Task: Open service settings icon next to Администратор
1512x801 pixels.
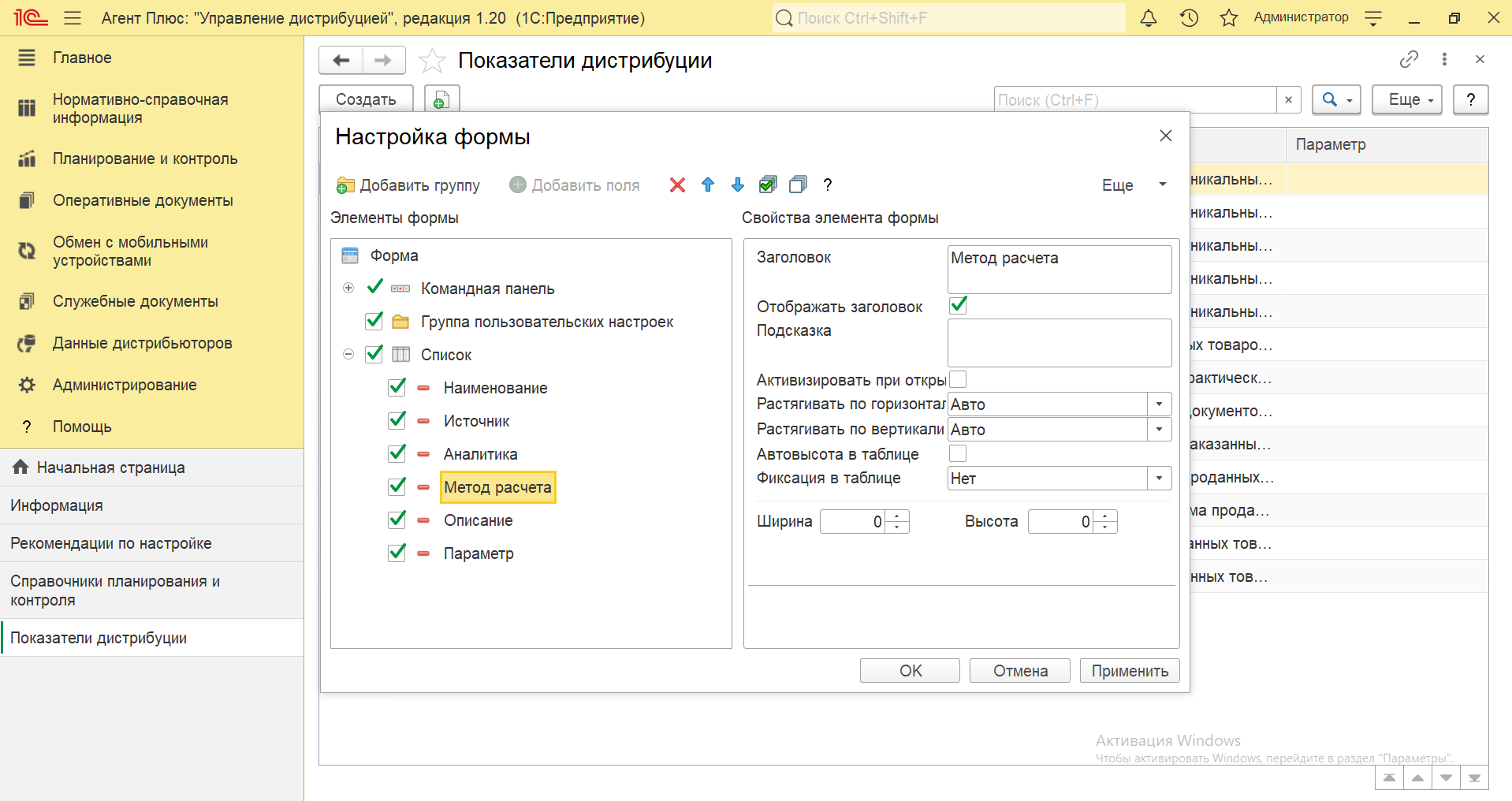Action: tap(1373, 18)
